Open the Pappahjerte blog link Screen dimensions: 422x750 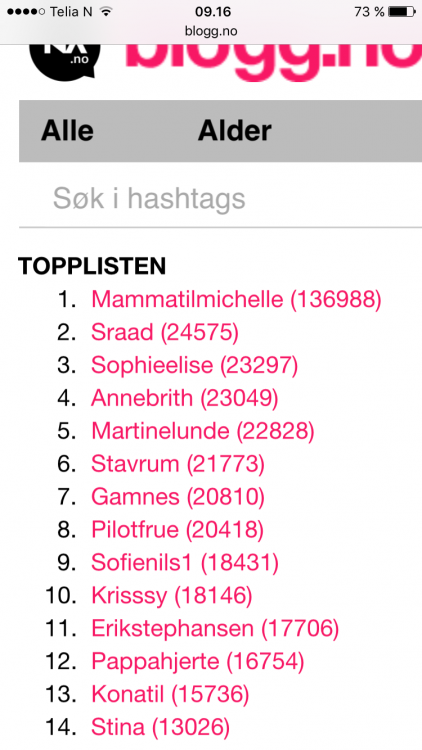(198, 661)
